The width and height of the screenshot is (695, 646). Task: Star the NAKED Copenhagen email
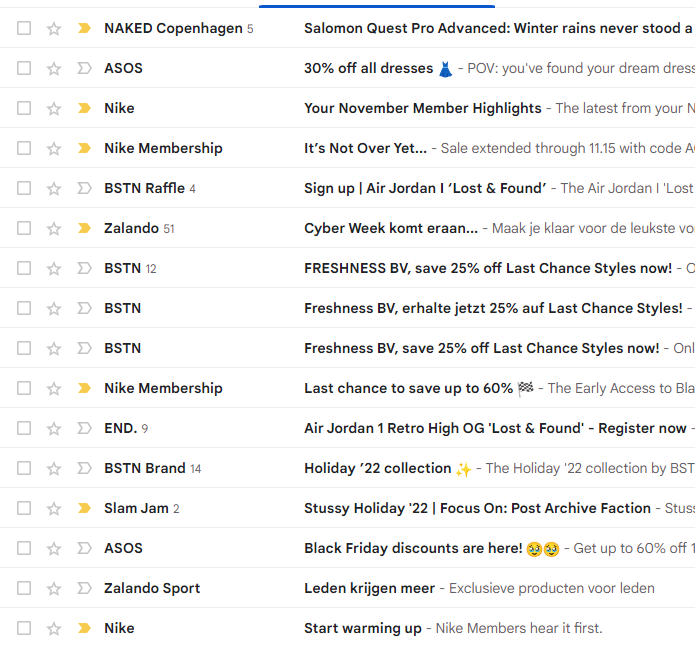[54, 29]
